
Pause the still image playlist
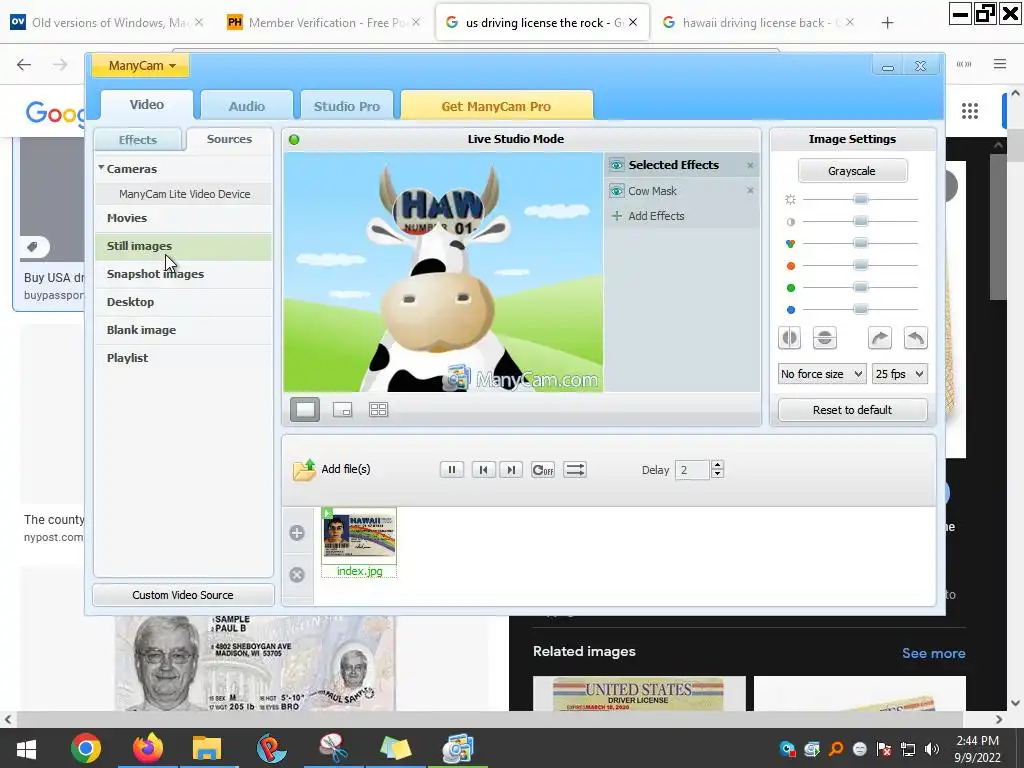452,470
